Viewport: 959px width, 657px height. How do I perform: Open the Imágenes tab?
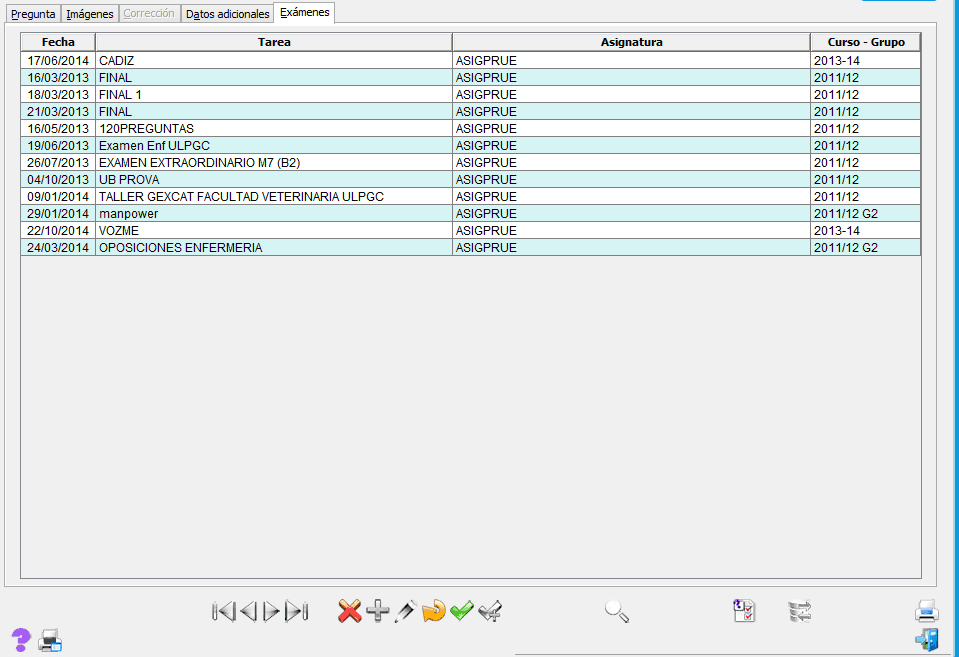(x=90, y=14)
